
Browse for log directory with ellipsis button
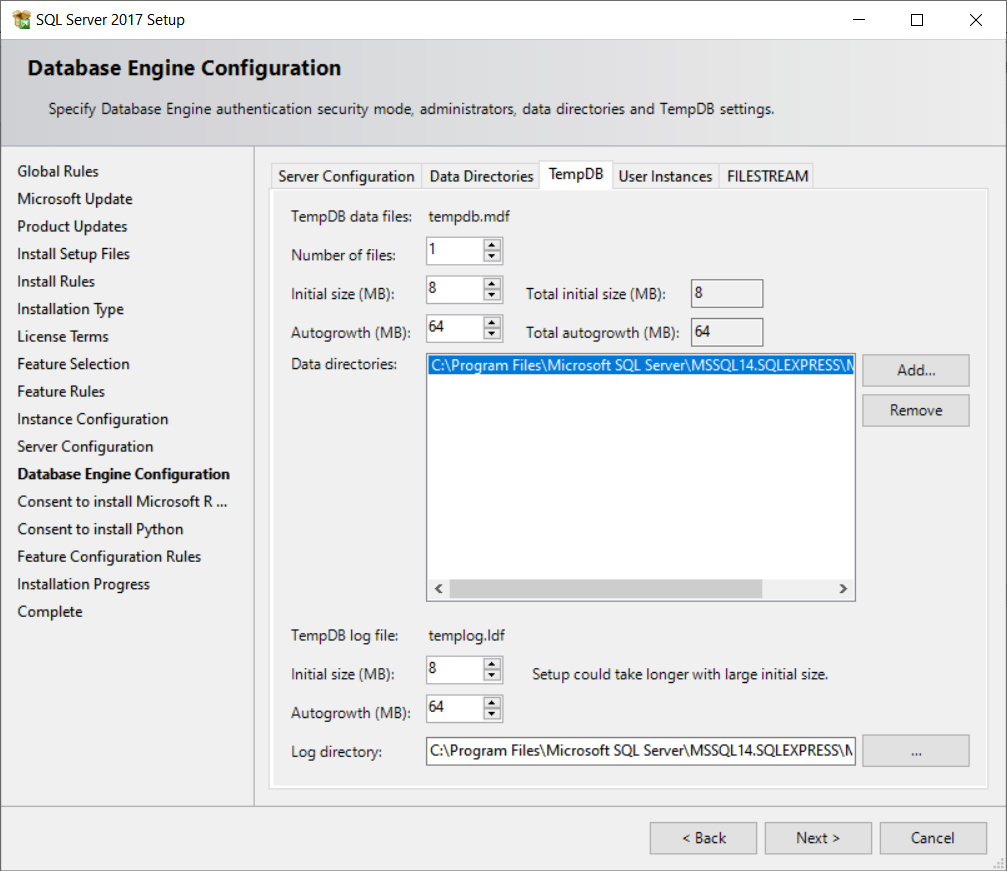(x=915, y=751)
